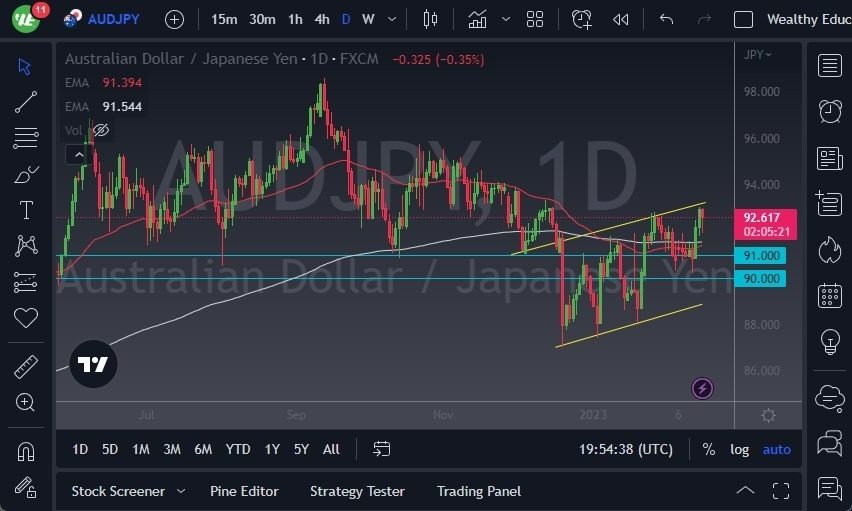The height and width of the screenshot is (511, 852).
Task: Open the user profile avatar with notifications
Action: pyautogui.click(x=28, y=17)
